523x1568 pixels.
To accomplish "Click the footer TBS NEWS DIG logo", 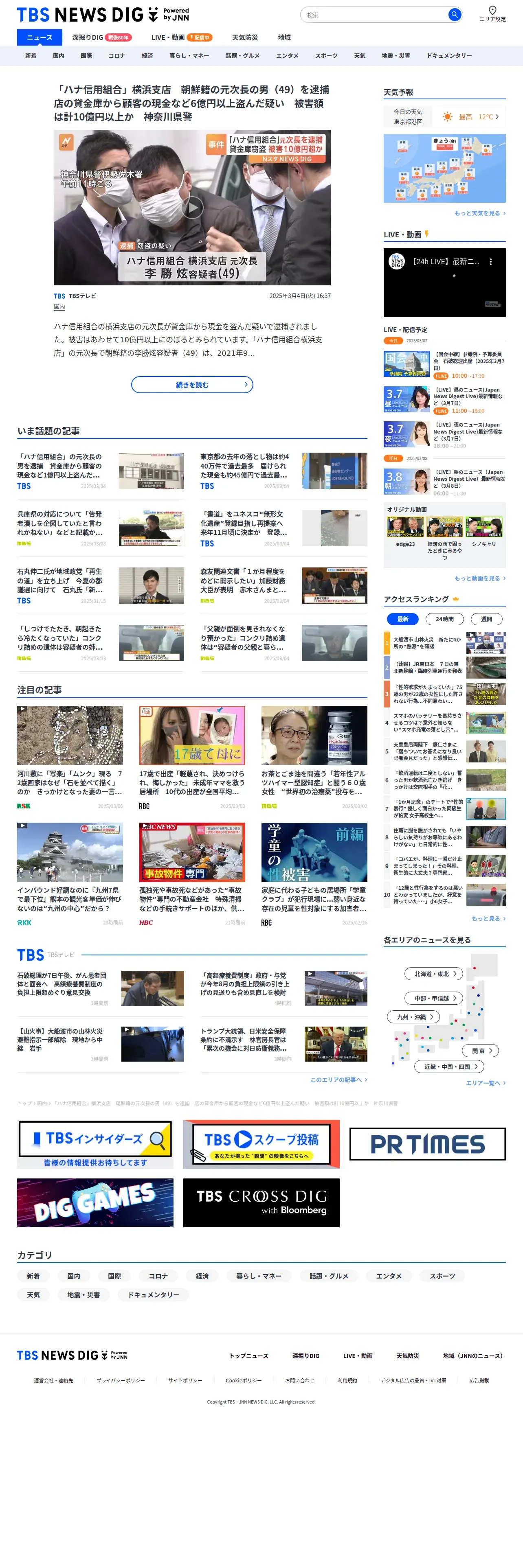I will [x=73, y=1355].
